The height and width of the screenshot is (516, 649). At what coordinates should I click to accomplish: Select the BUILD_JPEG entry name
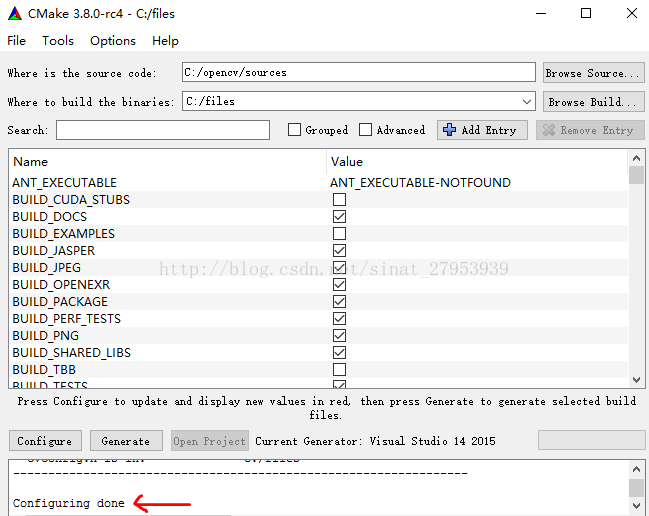pos(47,268)
